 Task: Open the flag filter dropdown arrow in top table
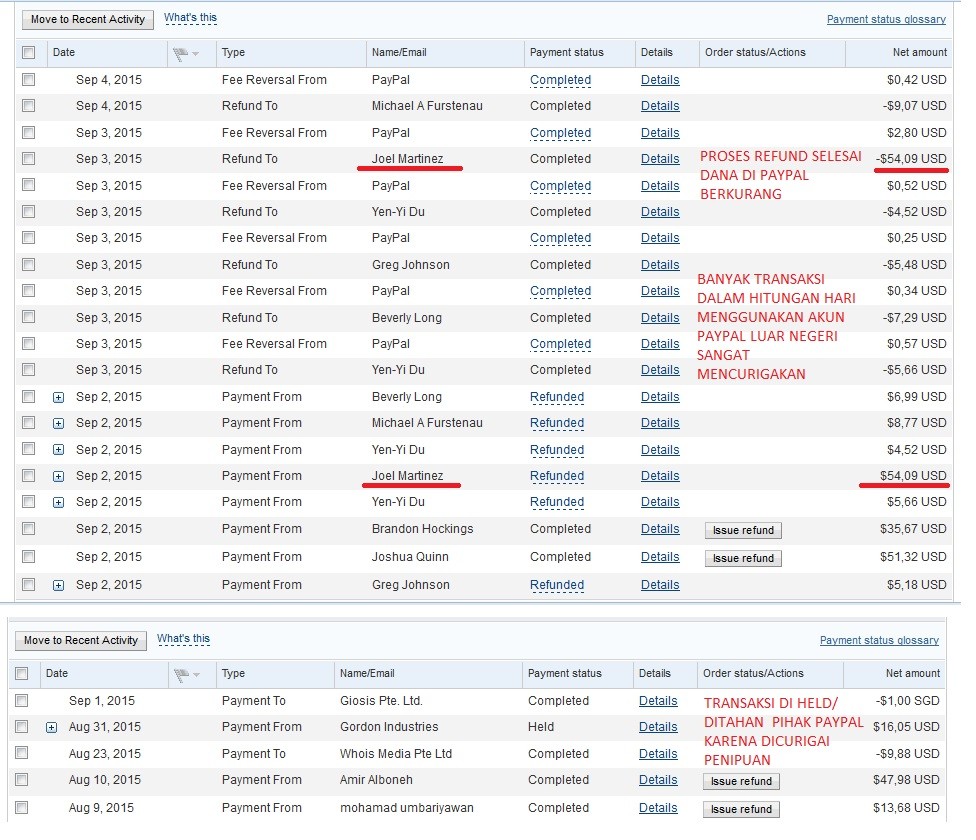[196, 53]
